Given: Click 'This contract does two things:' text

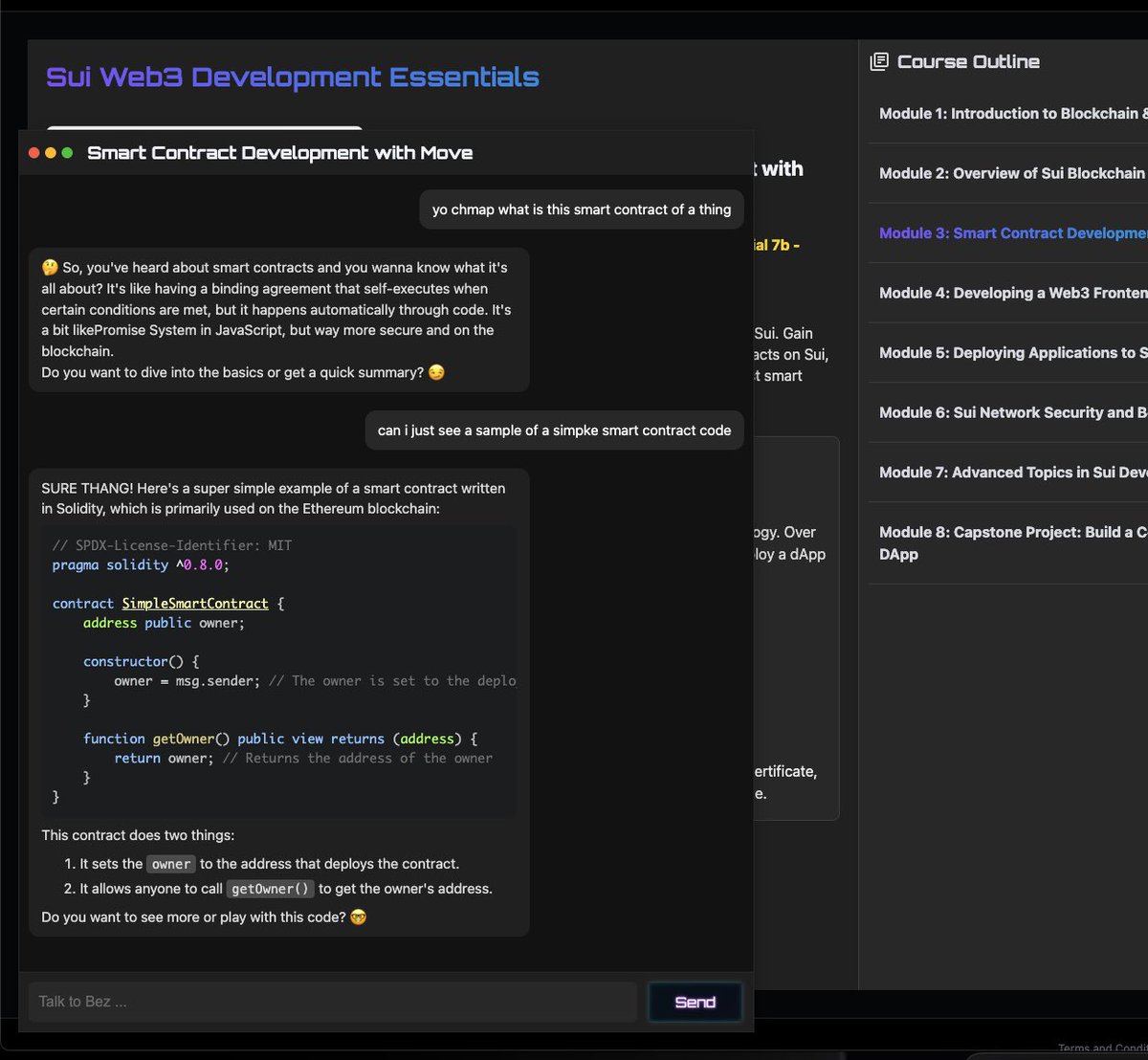Looking at the screenshot, I should 138,835.
